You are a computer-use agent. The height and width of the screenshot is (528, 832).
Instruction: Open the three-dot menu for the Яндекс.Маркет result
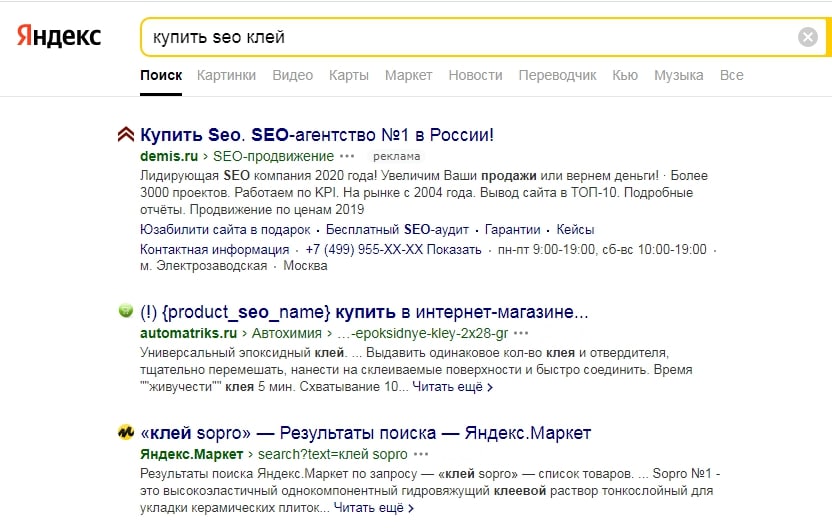tap(421, 455)
